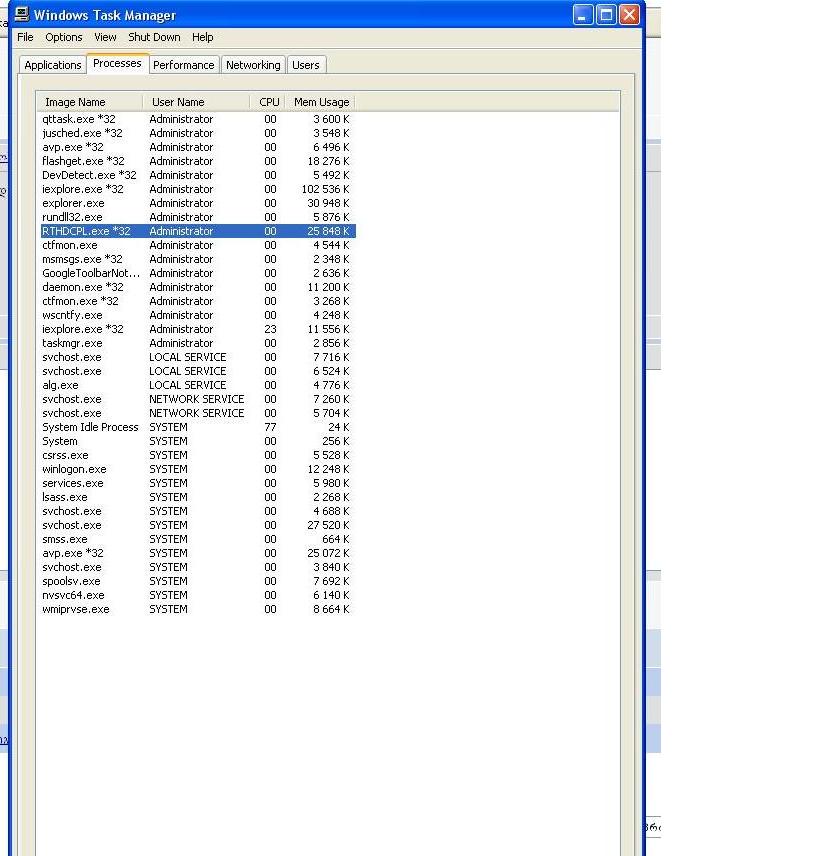
Task: Select the highlighted RTHDCPL.exe *32 row
Action: [198, 231]
